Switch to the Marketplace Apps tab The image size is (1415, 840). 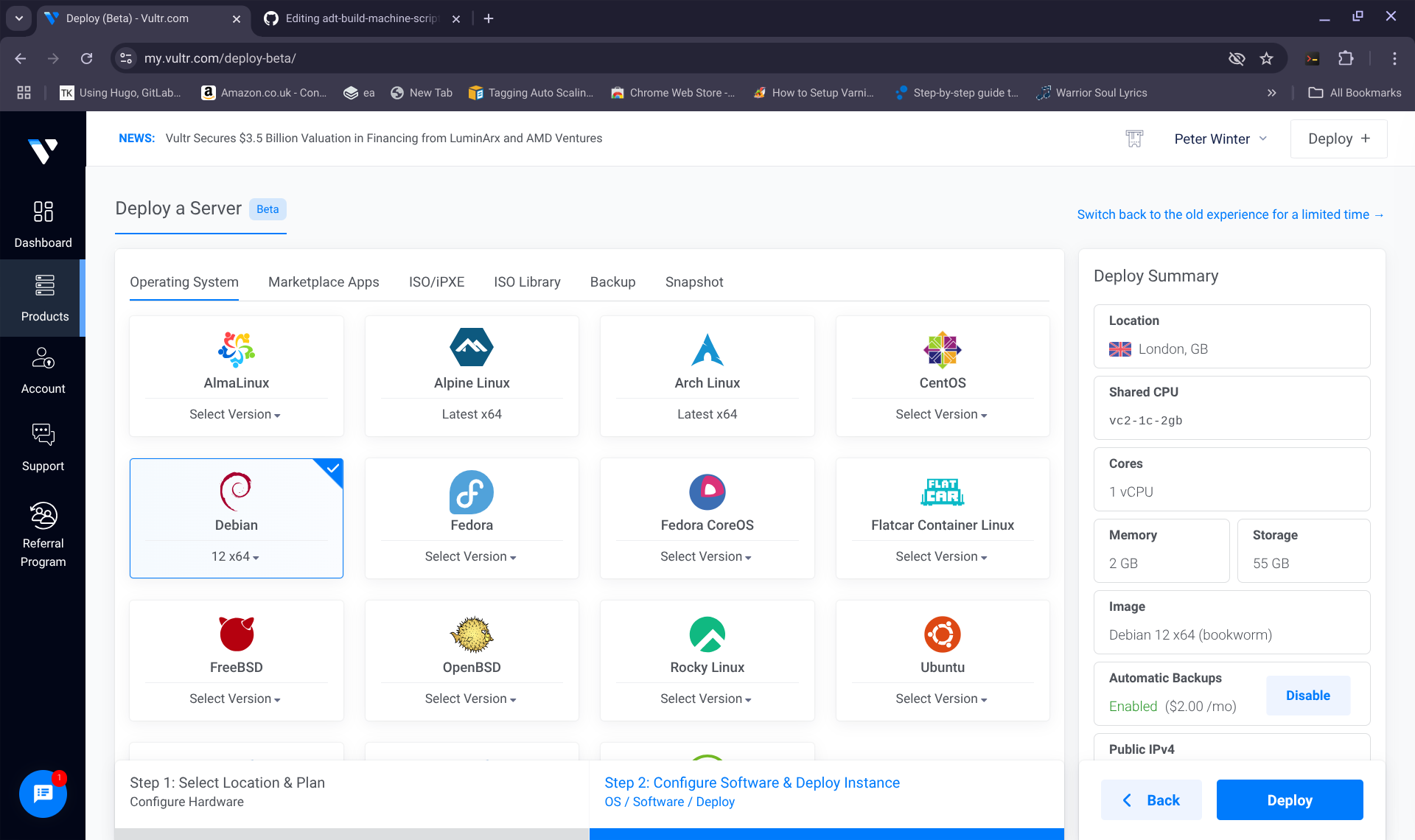324,282
